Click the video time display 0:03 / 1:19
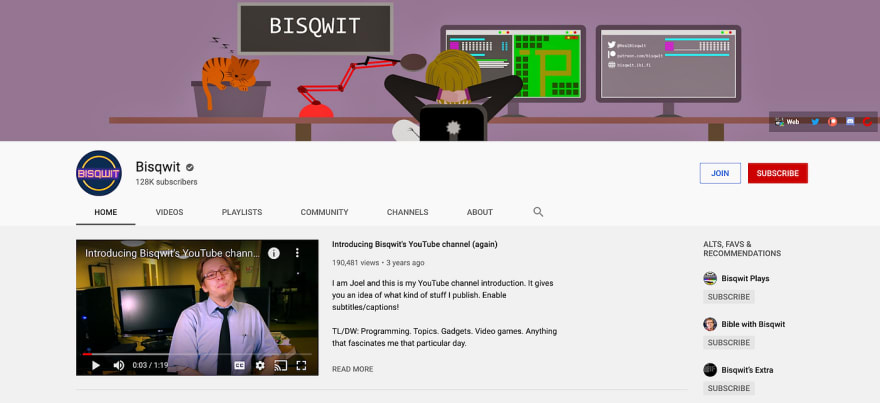This screenshot has height=403, width=880. pos(150,365)
